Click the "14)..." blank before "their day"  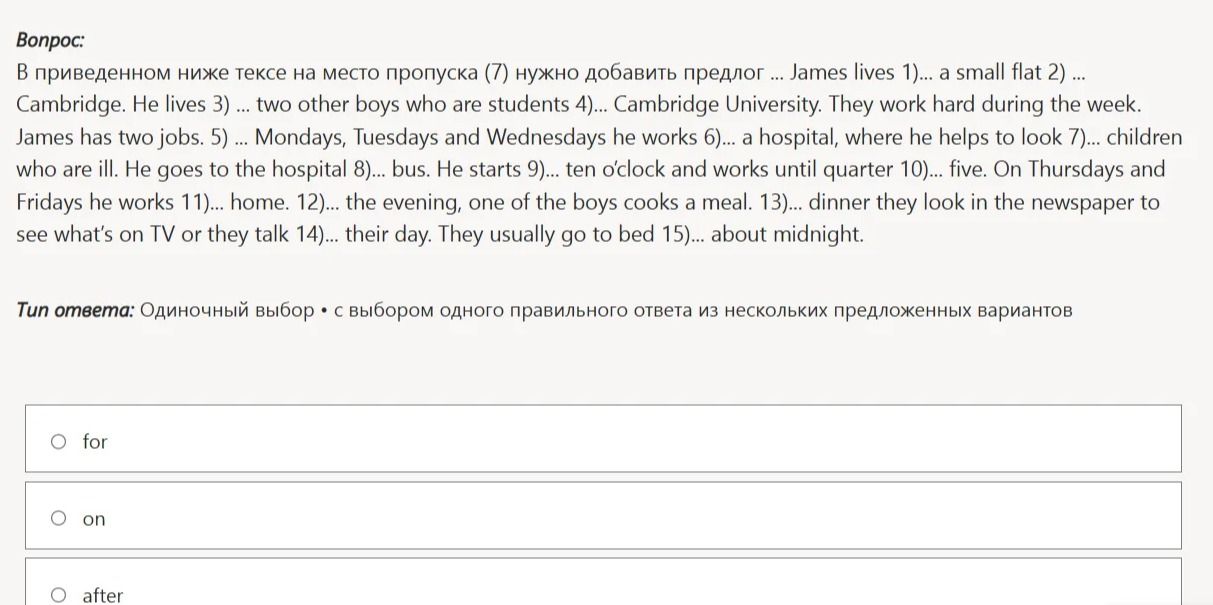tap(321, 234)
